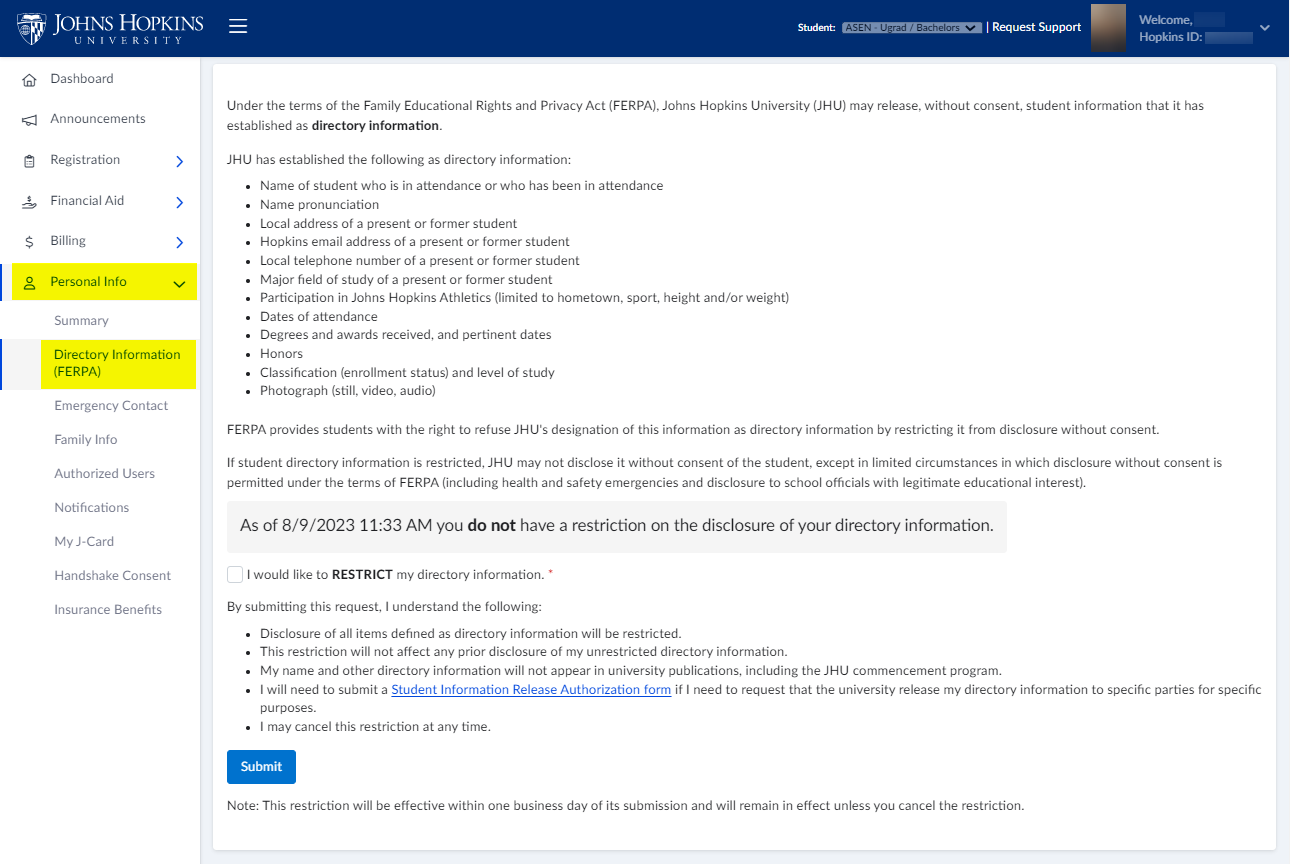1290x864 pixels.
Task: Open the Summary page under Personal Info
Action: coord(81,321)
